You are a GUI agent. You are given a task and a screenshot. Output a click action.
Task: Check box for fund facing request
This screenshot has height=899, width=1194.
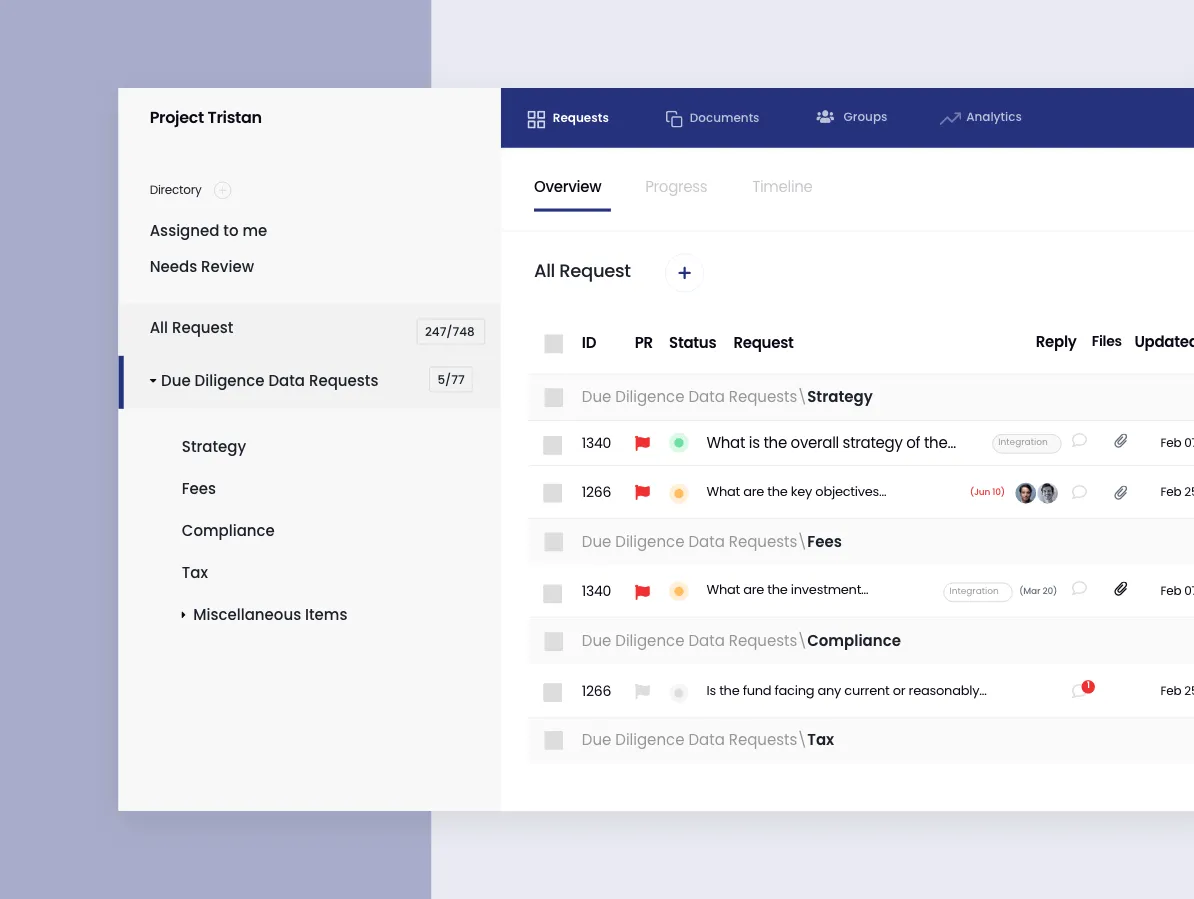(x=552, y=693)
